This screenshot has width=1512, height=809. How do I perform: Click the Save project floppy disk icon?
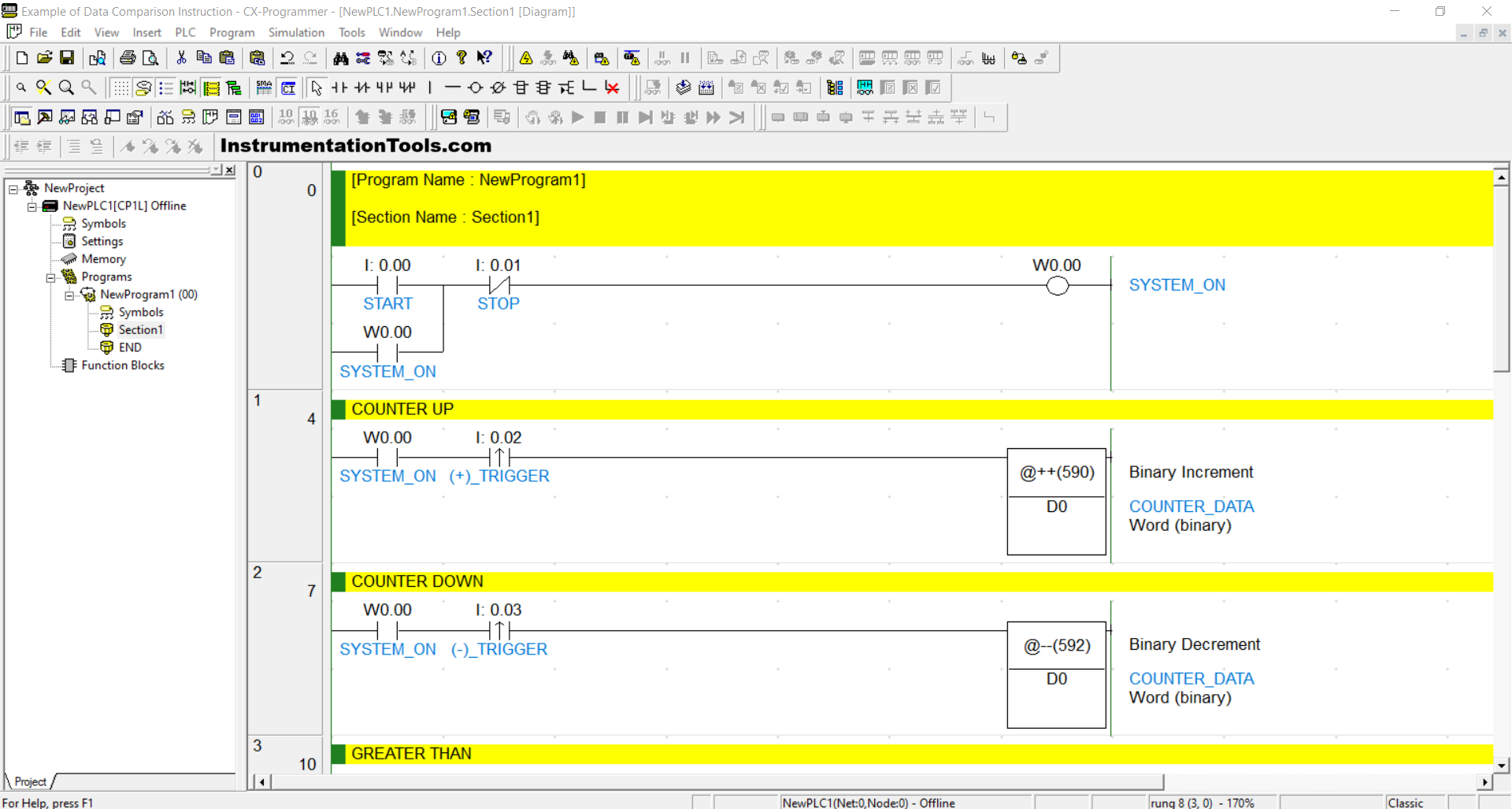[67, 58]
